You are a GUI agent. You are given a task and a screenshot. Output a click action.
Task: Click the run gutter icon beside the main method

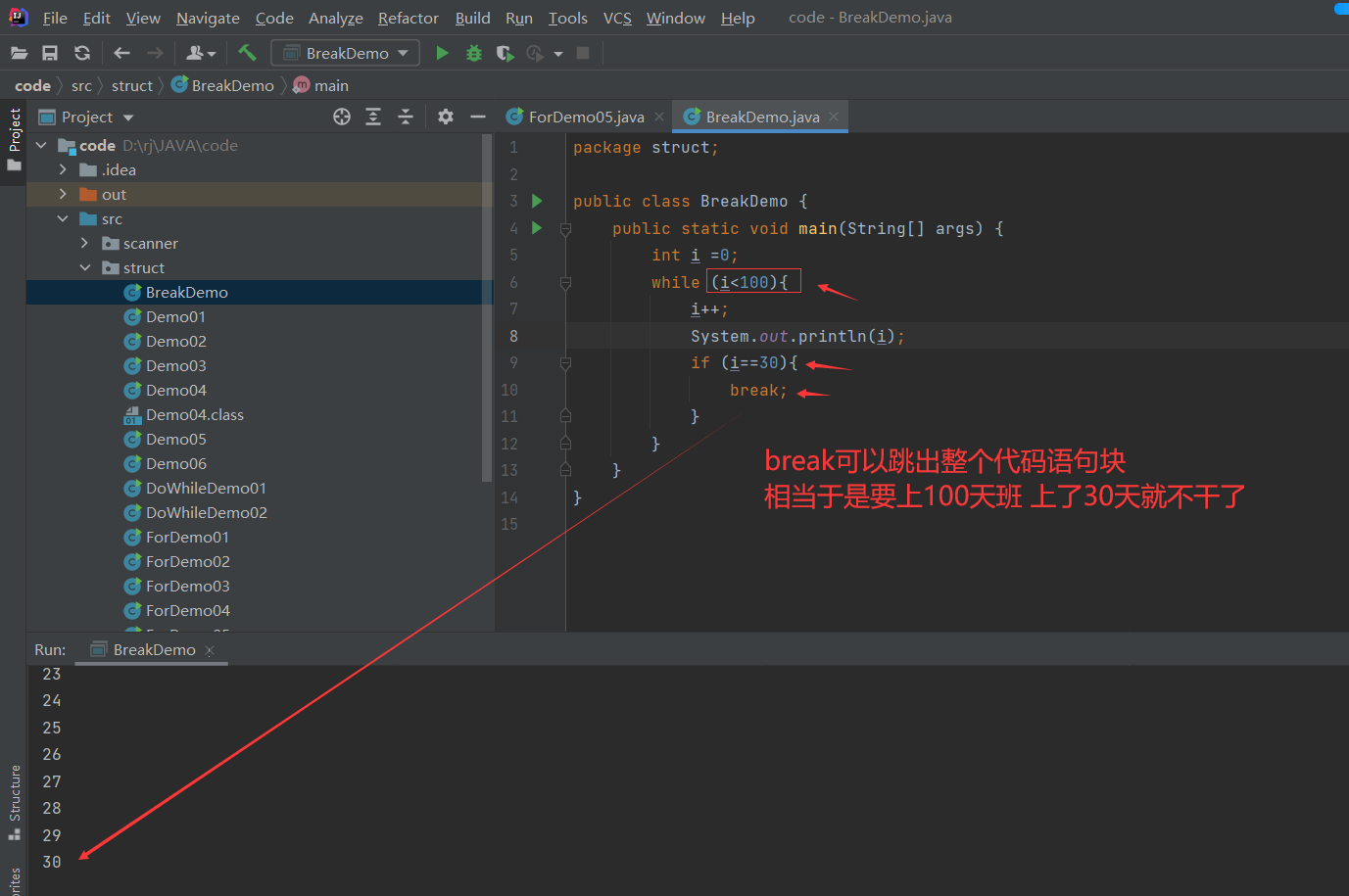537,228
